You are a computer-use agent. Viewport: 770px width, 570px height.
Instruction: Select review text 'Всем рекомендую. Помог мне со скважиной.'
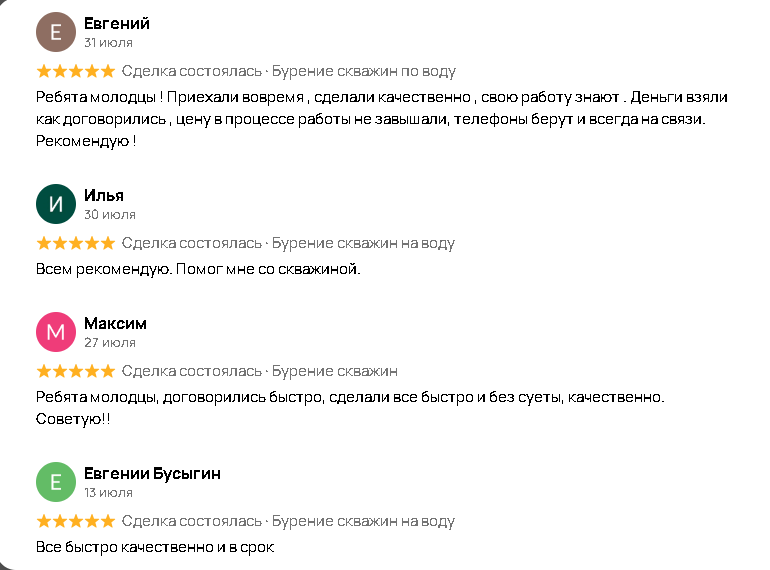click(x=197, y=269)
